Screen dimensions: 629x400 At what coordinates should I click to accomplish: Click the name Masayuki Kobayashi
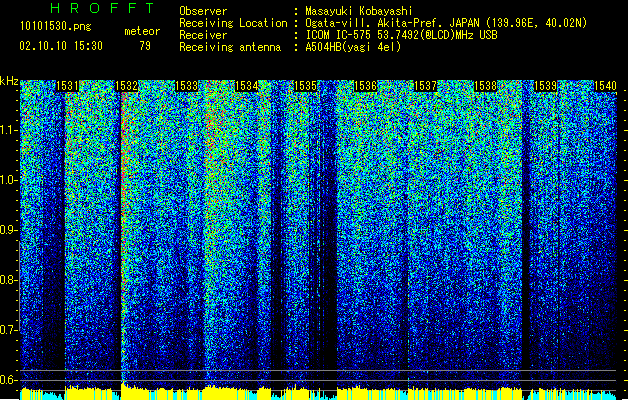(x=359, y=11)
